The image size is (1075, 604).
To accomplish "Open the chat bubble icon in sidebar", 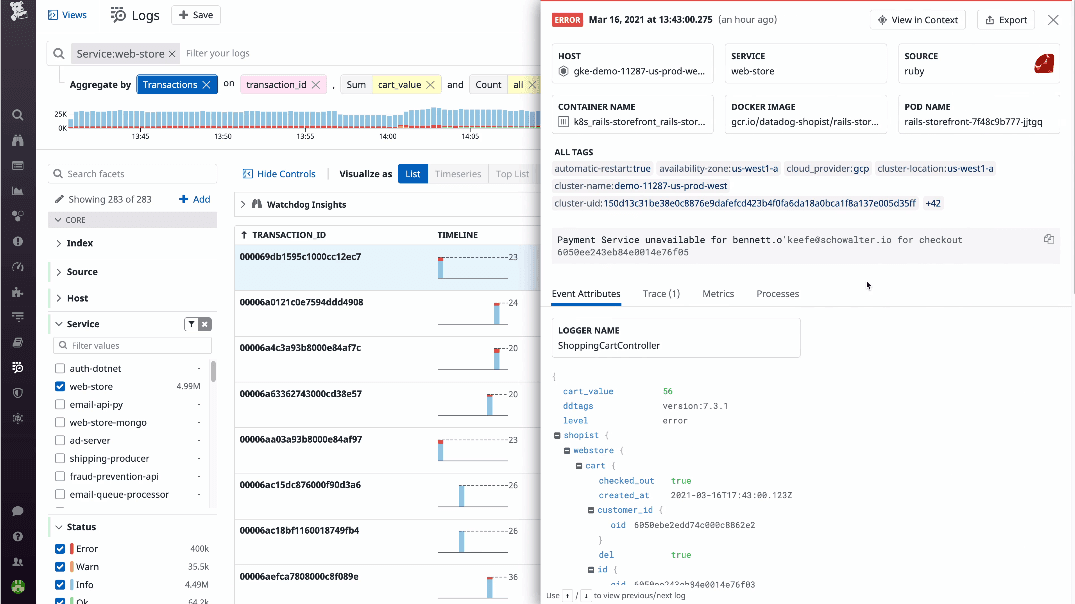I will 18,511.
